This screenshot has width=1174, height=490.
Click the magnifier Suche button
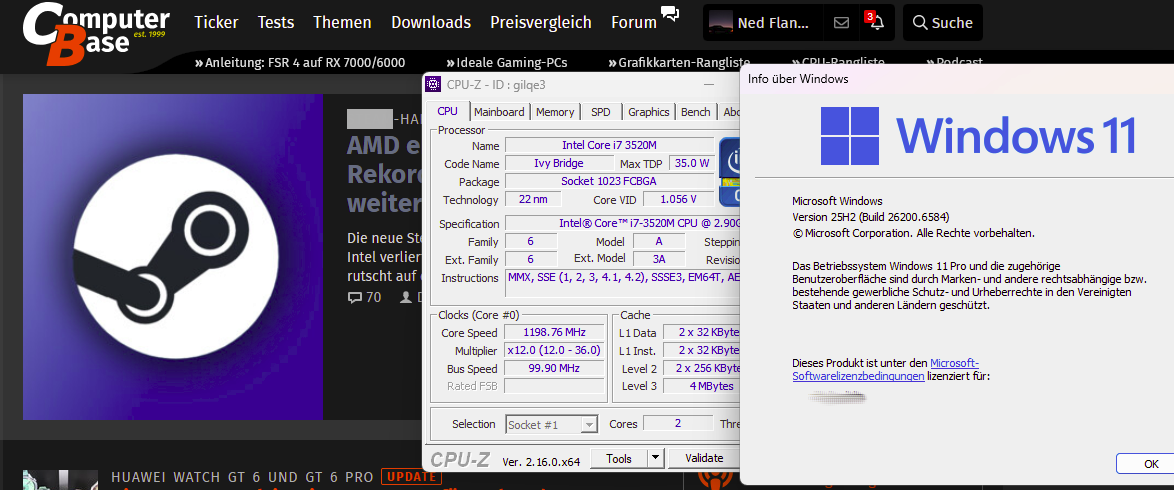942,22
